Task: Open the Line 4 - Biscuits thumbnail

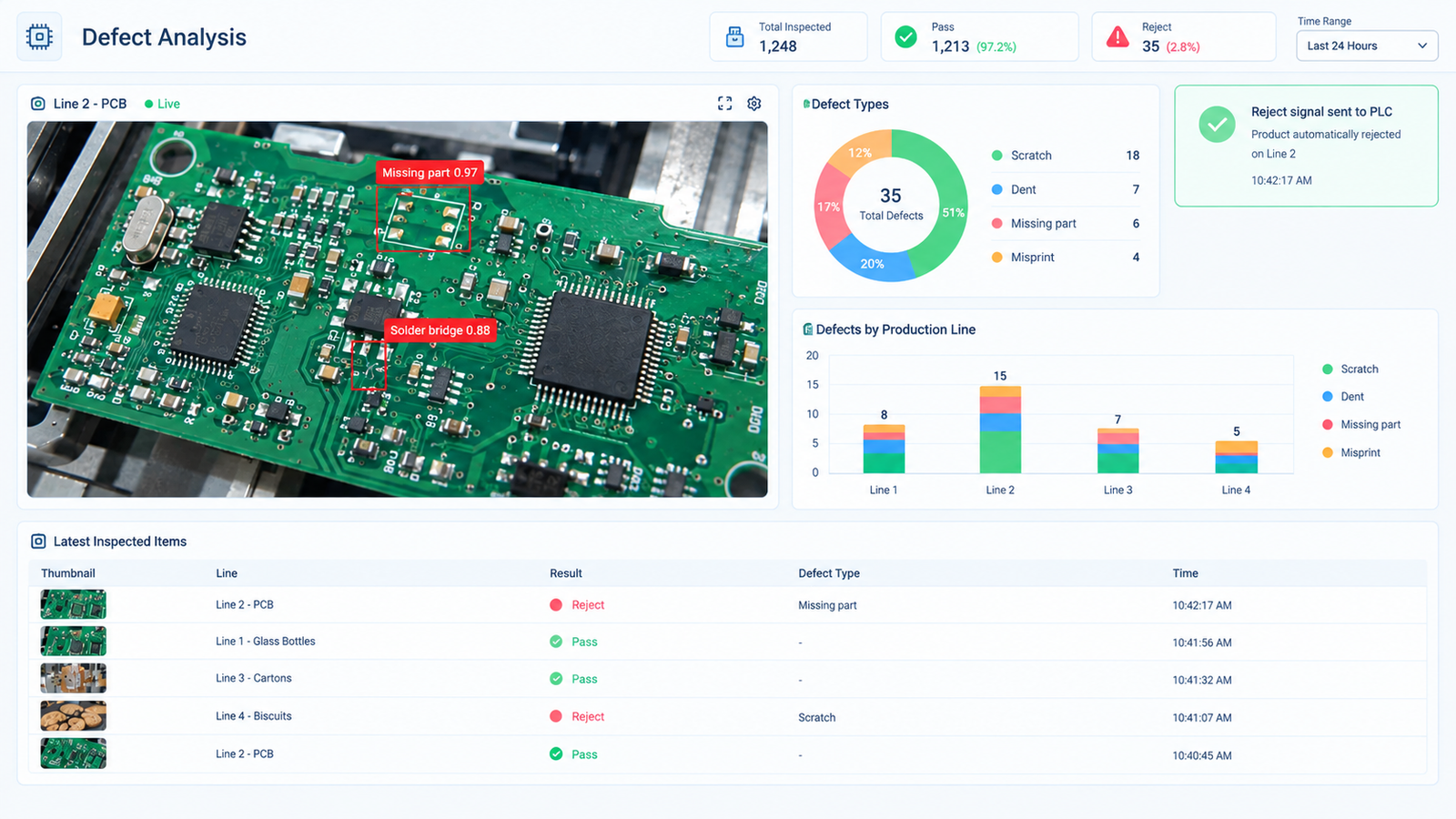Action: pos(74,716)
